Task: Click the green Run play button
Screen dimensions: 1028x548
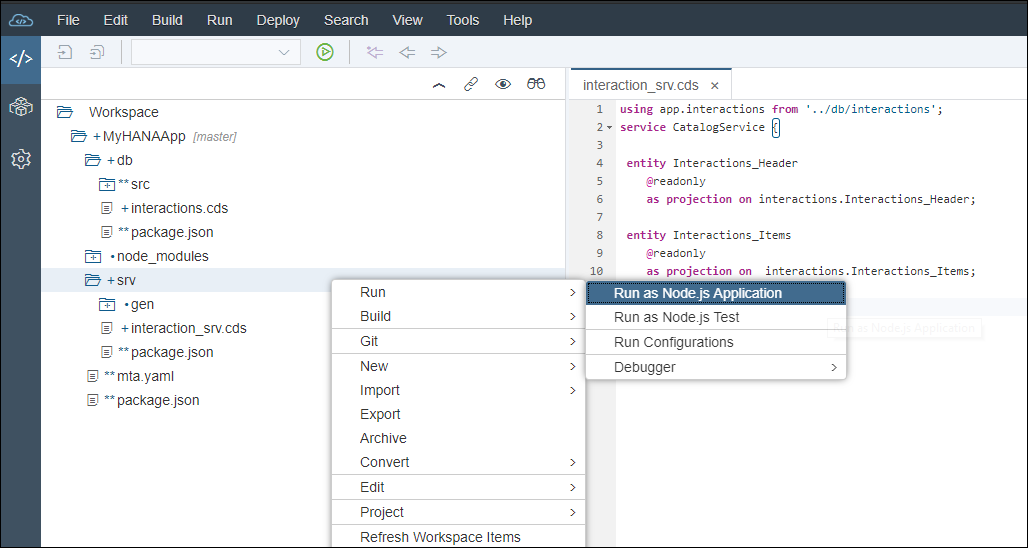Action: click(x=325, y=52)
